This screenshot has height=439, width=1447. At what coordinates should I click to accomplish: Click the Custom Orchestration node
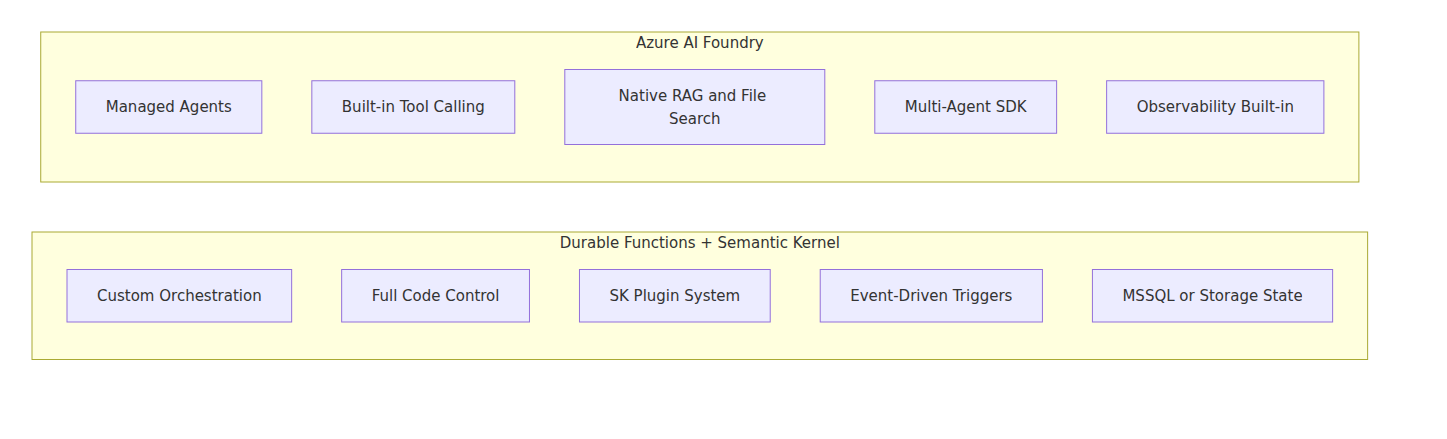(x=179, y=296)
